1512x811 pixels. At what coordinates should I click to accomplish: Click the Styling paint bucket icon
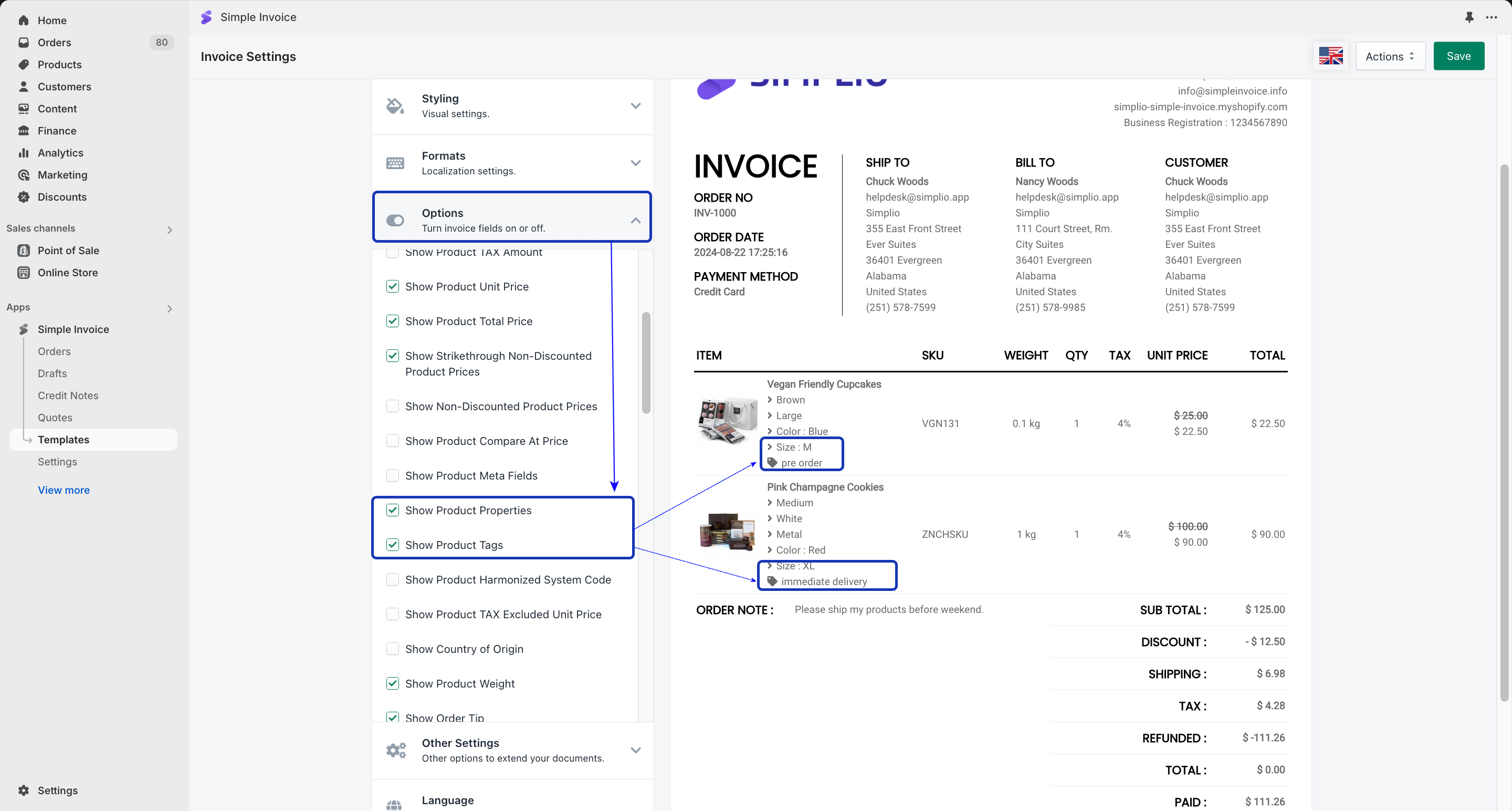tap(395, 106)
